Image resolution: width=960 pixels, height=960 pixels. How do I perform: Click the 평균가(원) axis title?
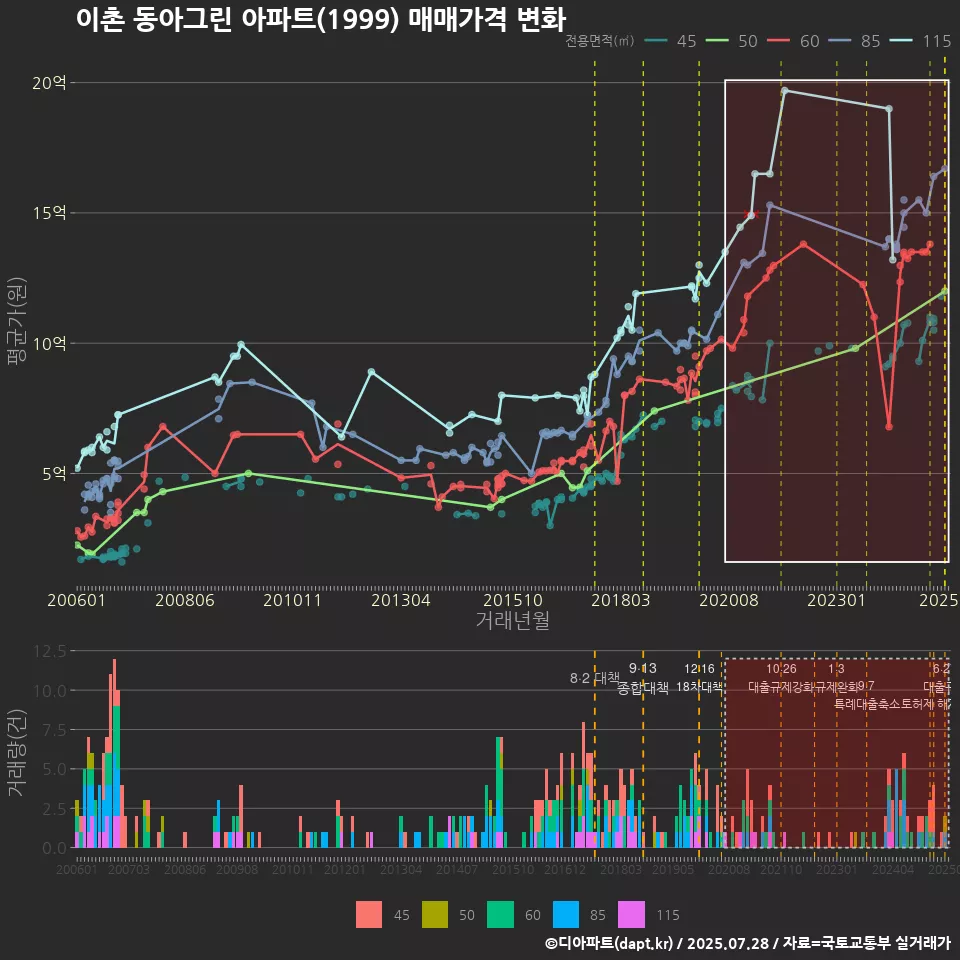[17, 321]
